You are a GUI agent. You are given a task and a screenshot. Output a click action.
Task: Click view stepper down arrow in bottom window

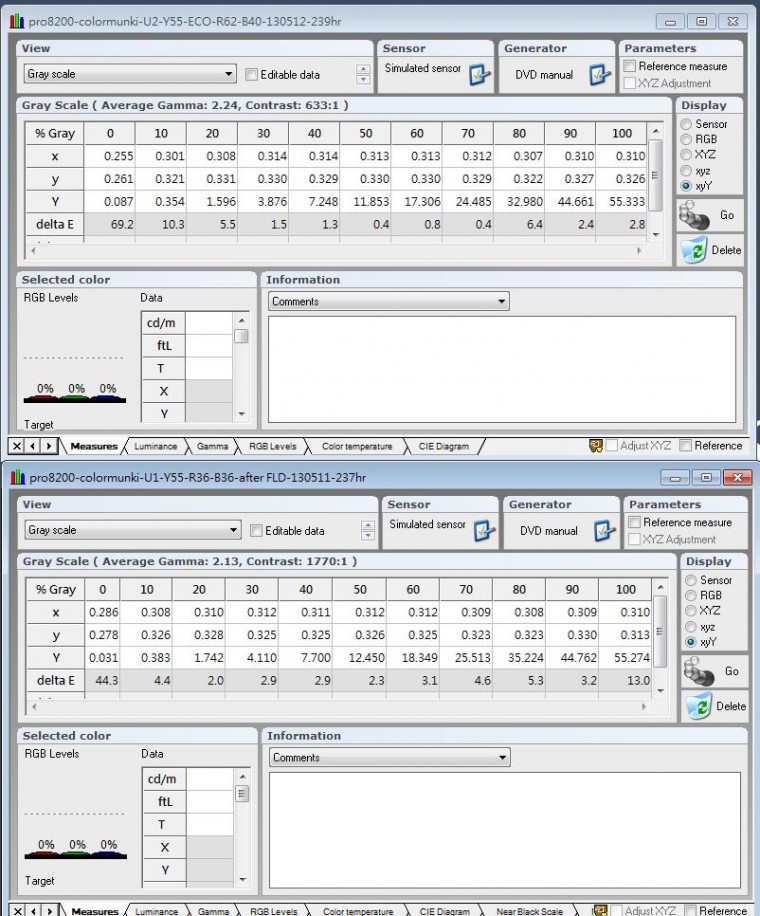pyautogui.click(x=368, y=536)
